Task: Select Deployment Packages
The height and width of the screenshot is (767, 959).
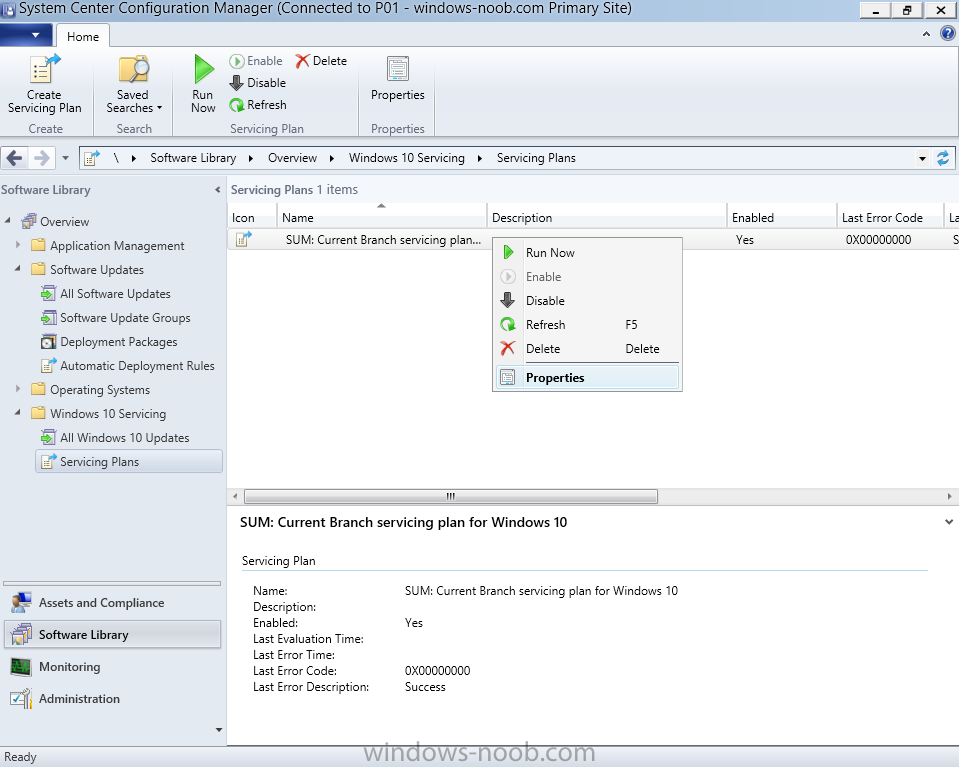Action: click(109, 342)
